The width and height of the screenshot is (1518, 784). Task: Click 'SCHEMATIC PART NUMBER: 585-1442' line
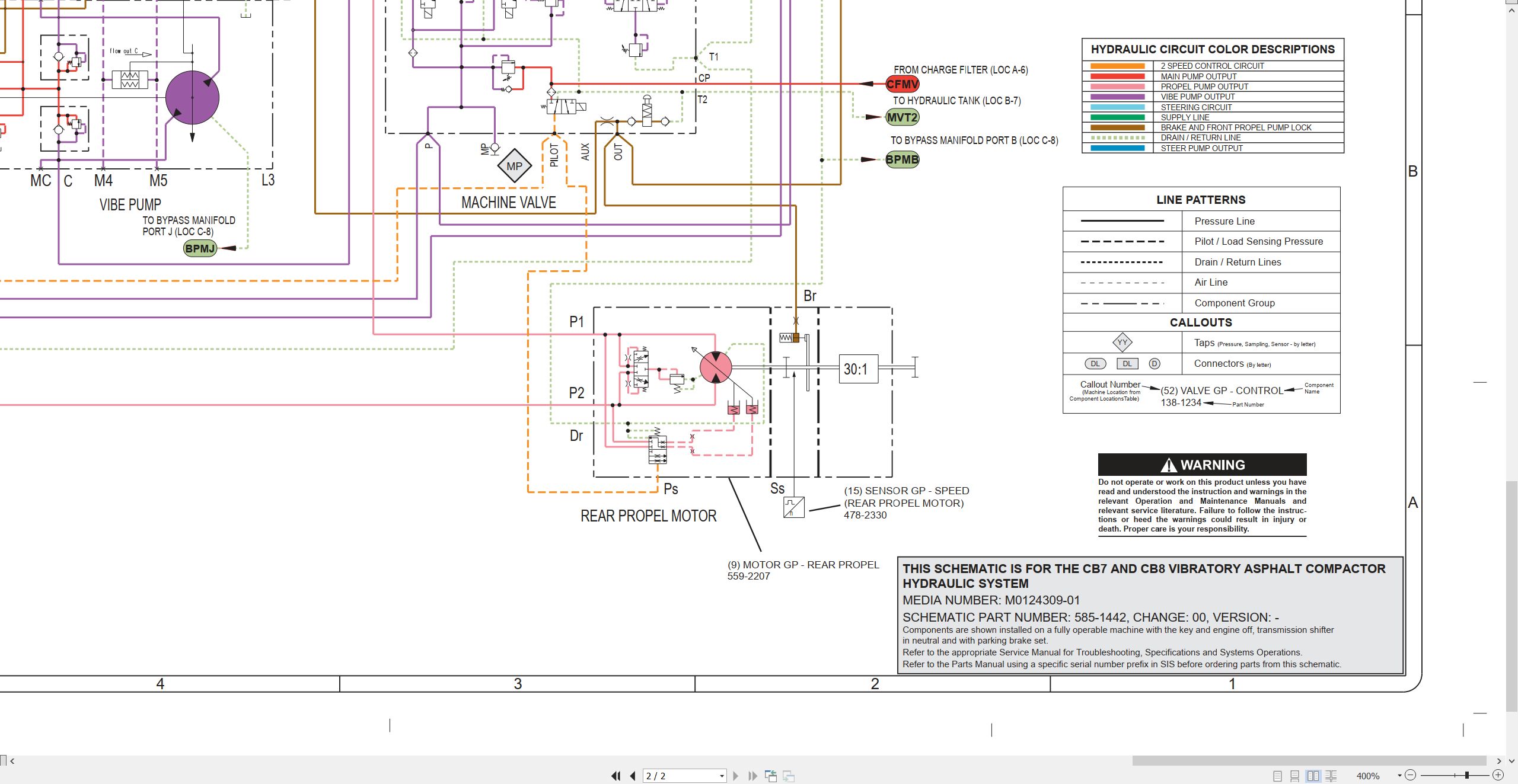[1090, 617]
